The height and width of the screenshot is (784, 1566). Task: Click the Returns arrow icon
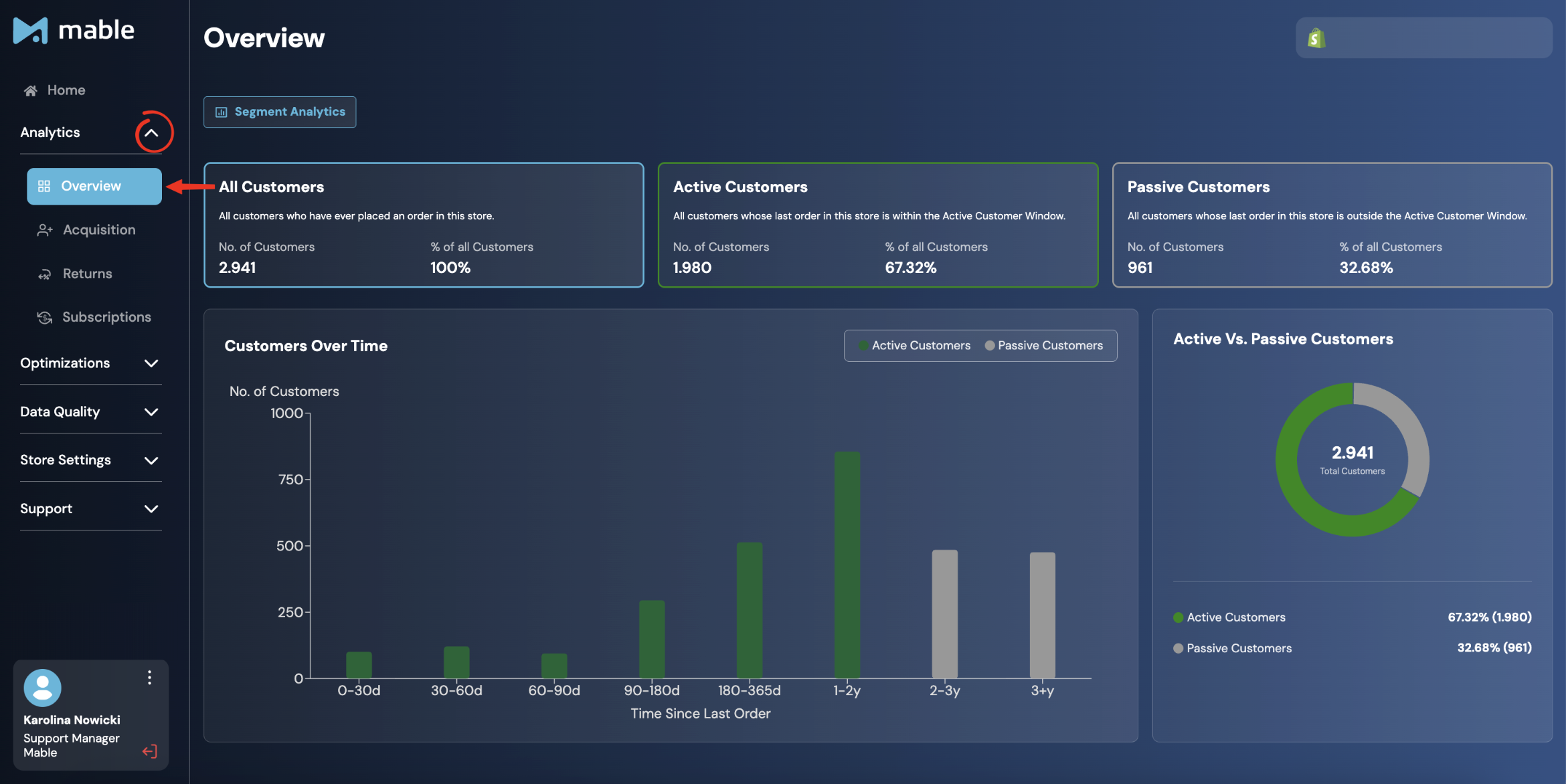(44, 274)
